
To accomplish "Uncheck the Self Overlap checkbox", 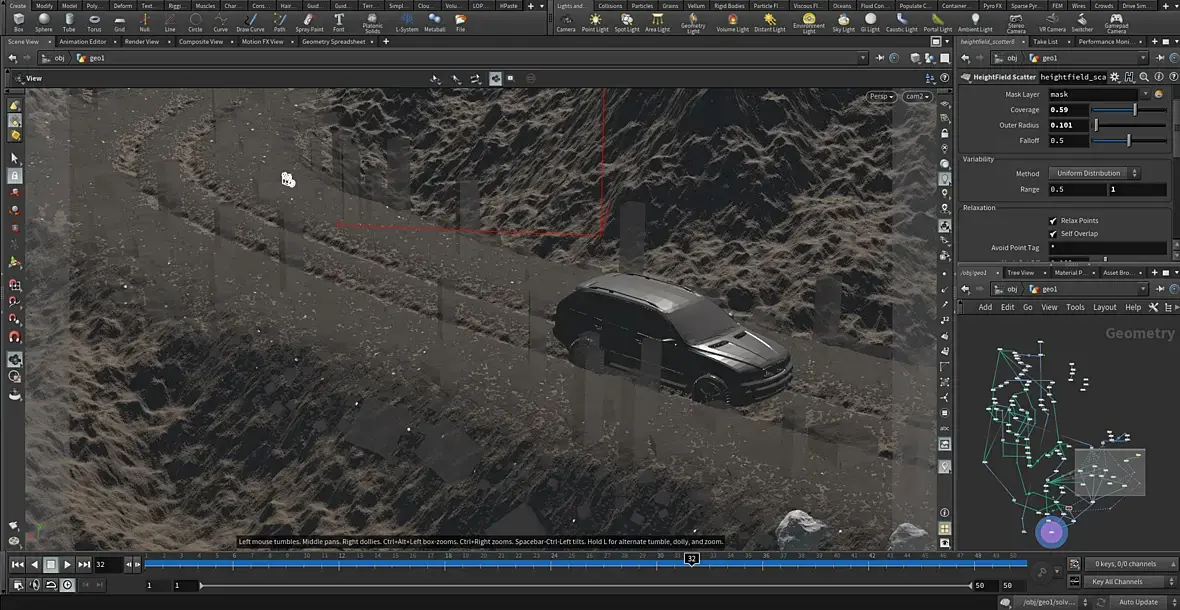I will point(1053,233).
